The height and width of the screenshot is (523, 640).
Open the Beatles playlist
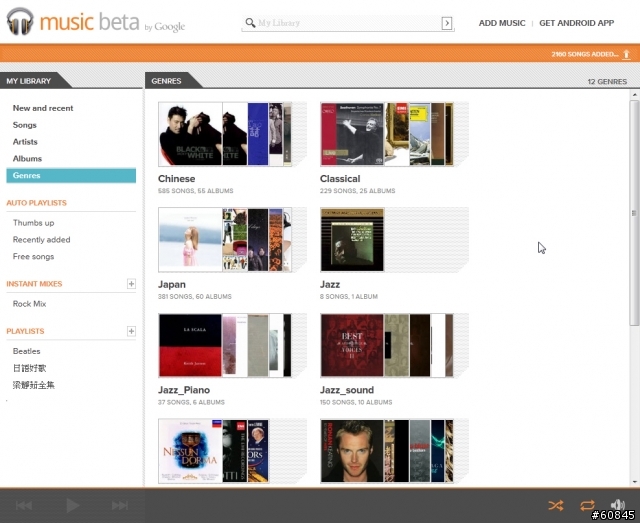tap(27, 351)
